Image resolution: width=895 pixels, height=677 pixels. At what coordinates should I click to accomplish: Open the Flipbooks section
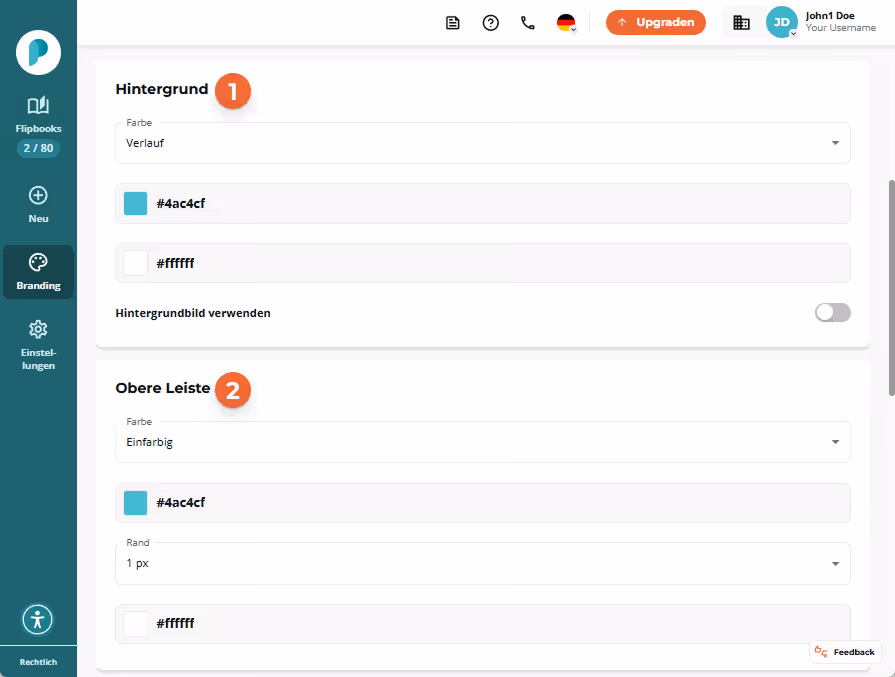[x=38, y=114]
